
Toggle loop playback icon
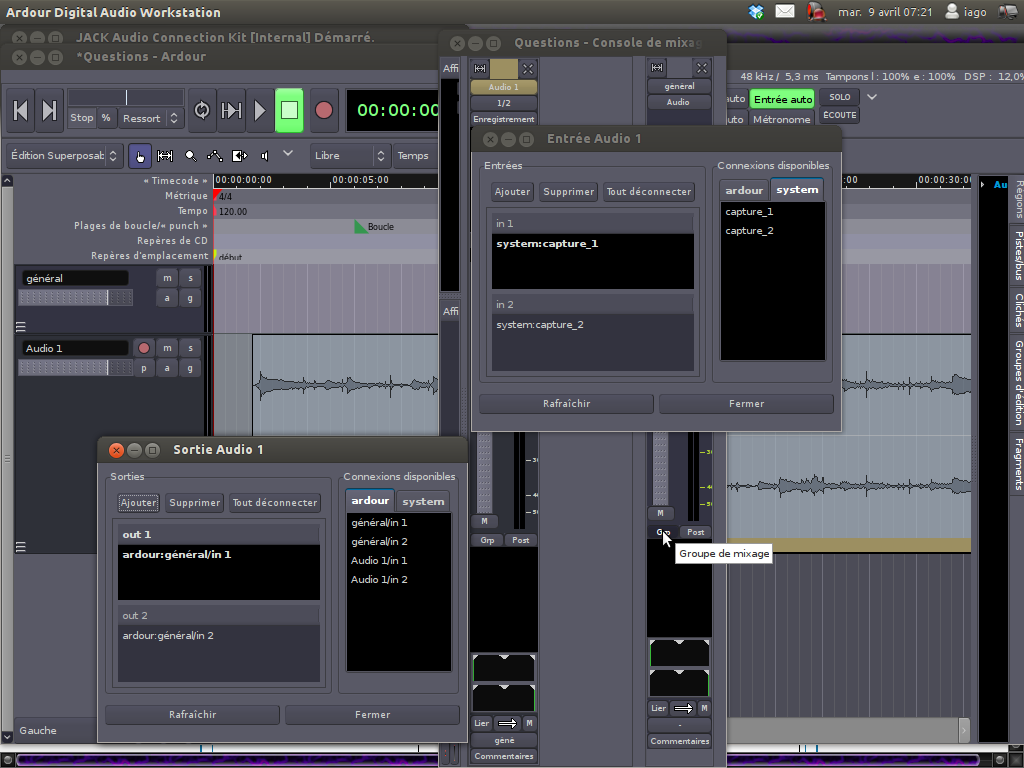pyautogui.click(x=202, y=110)
